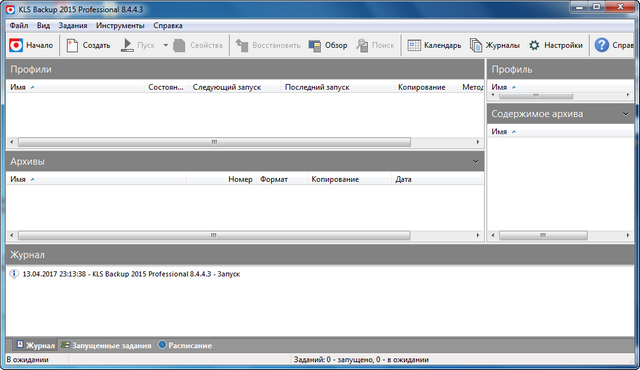Click the Архивы list horizontal scrollbar thumb
The width and height of the screenshot is (640, 370).
click(214, 235)
